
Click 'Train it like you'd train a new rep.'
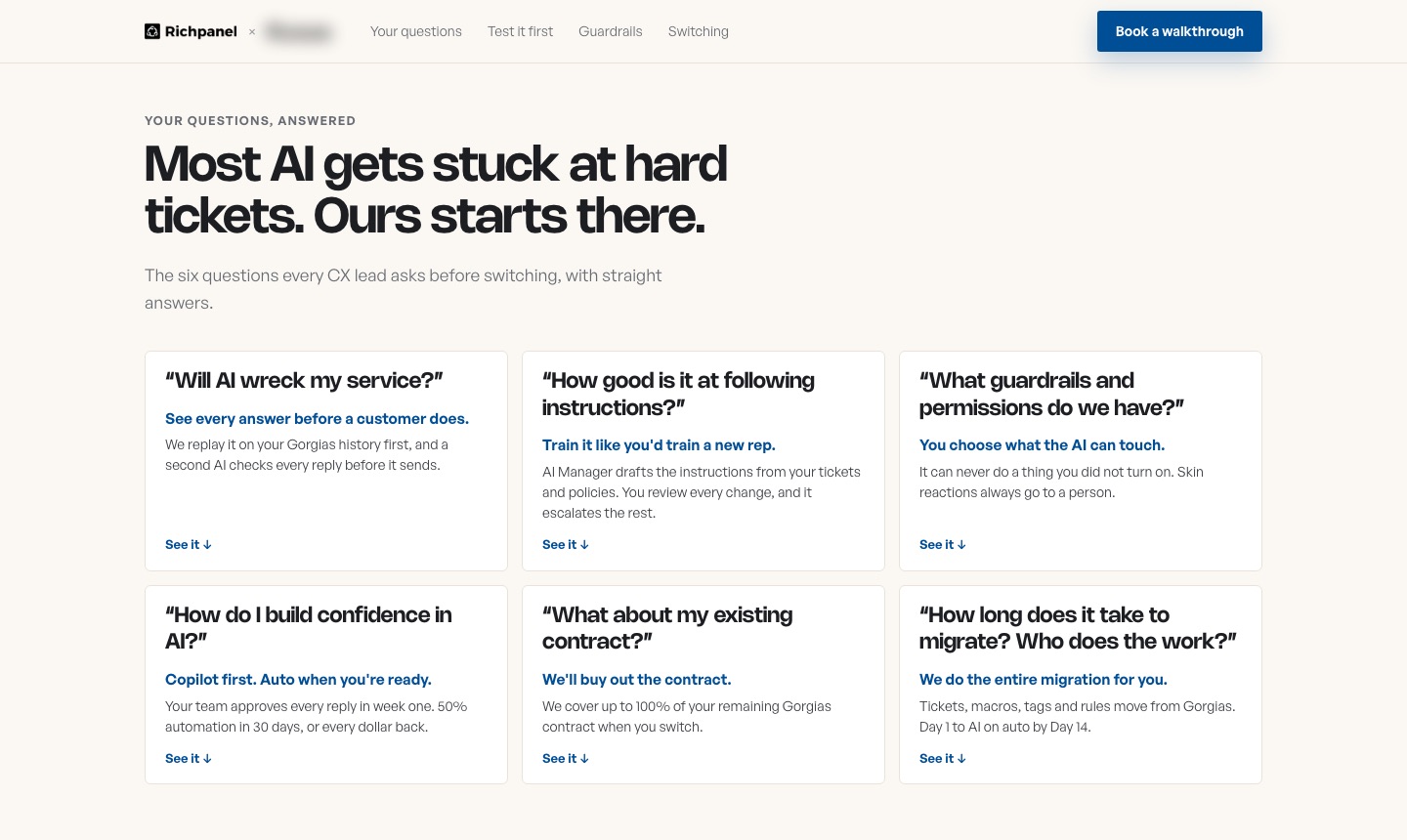point(659,444)
